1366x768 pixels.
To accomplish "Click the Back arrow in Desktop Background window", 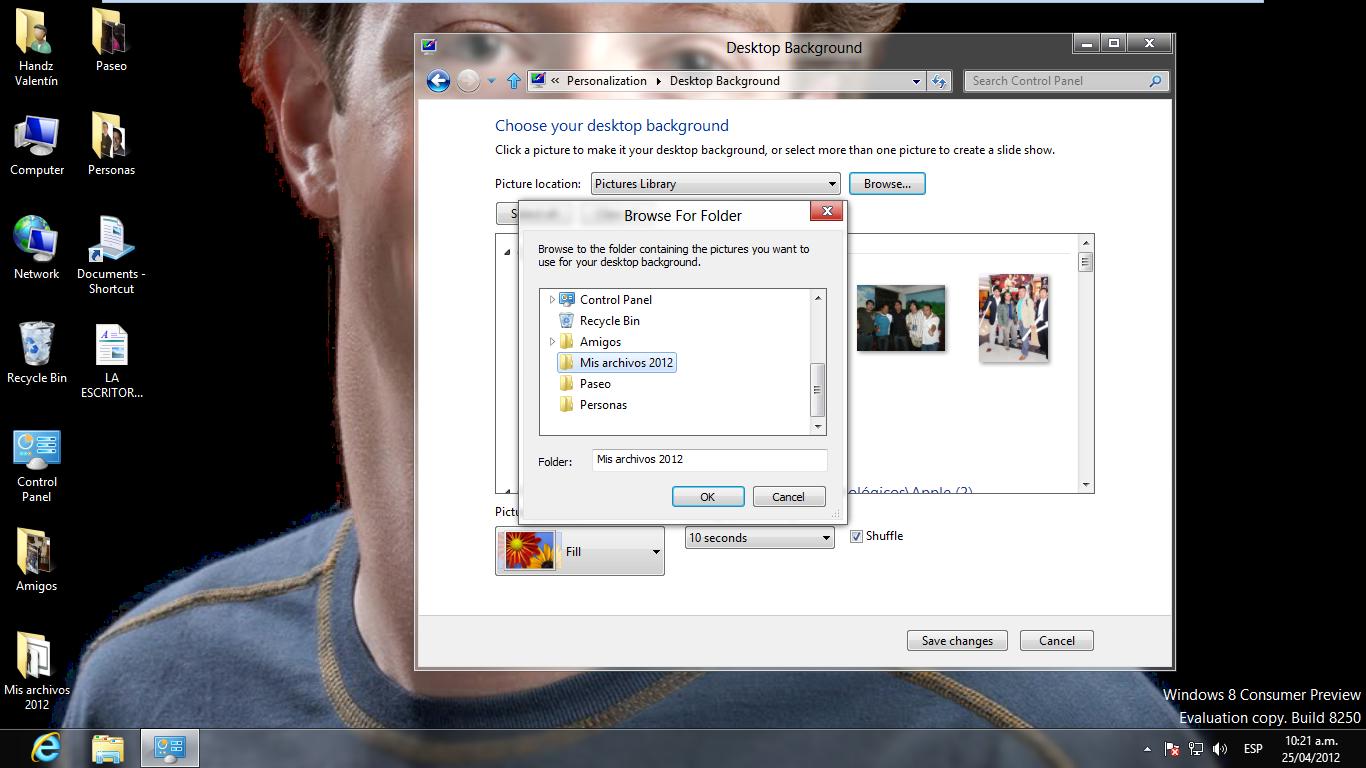I will coord(438,81).
